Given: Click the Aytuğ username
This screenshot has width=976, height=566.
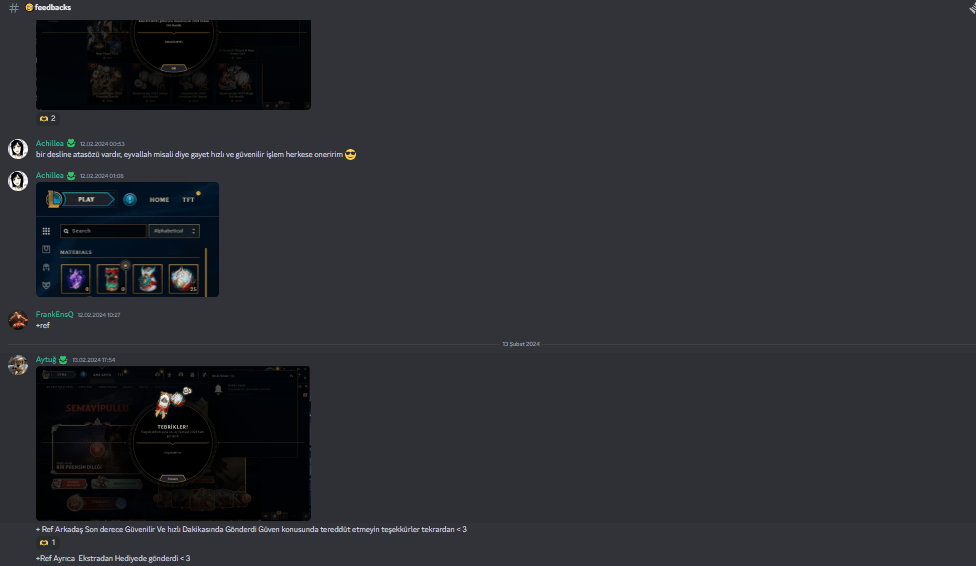Looking at the screenshot, I should point(46,359).
